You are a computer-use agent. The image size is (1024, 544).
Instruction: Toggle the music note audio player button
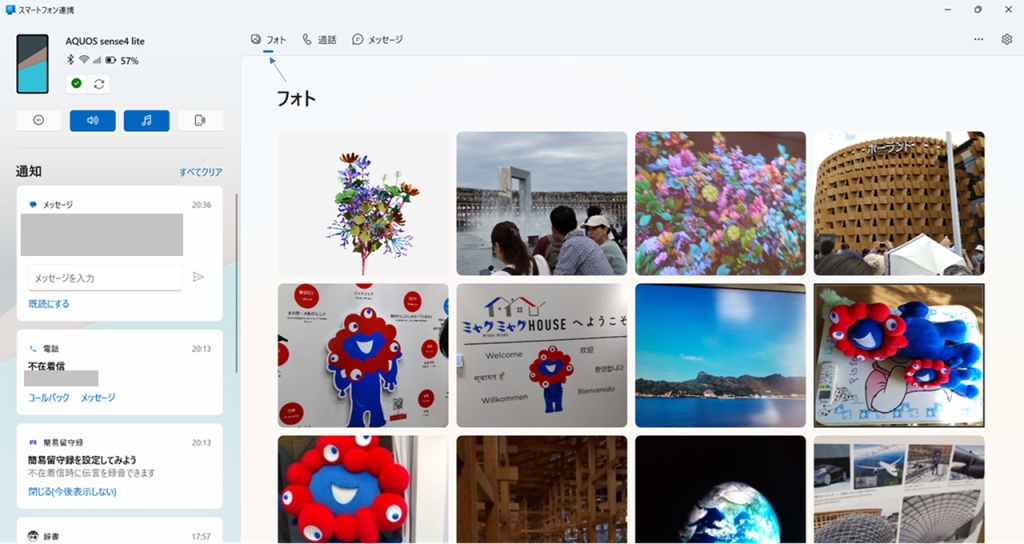click(146, 120)
